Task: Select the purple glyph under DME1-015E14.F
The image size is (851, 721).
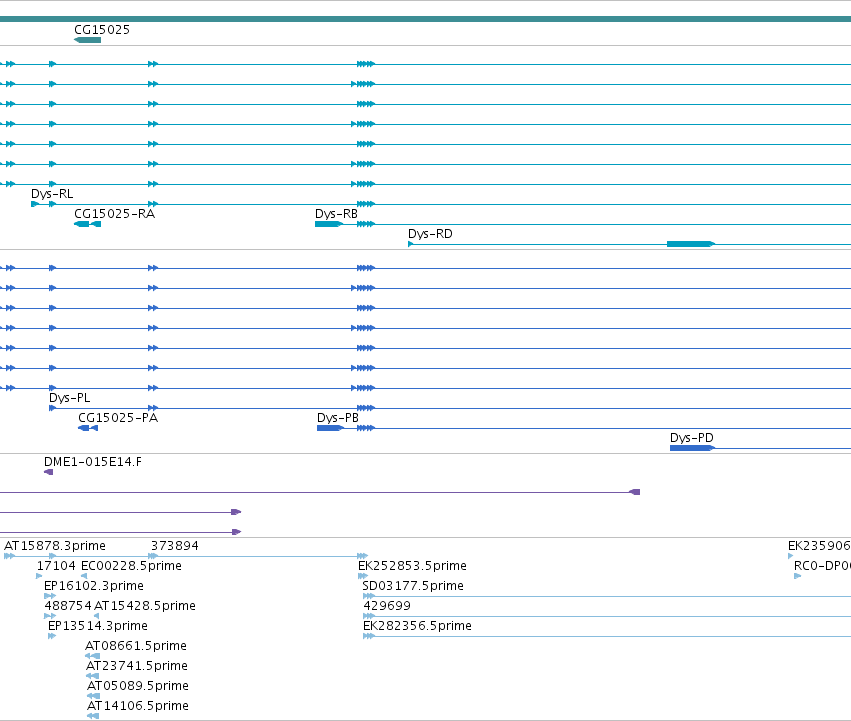Action: coord(48,472)
